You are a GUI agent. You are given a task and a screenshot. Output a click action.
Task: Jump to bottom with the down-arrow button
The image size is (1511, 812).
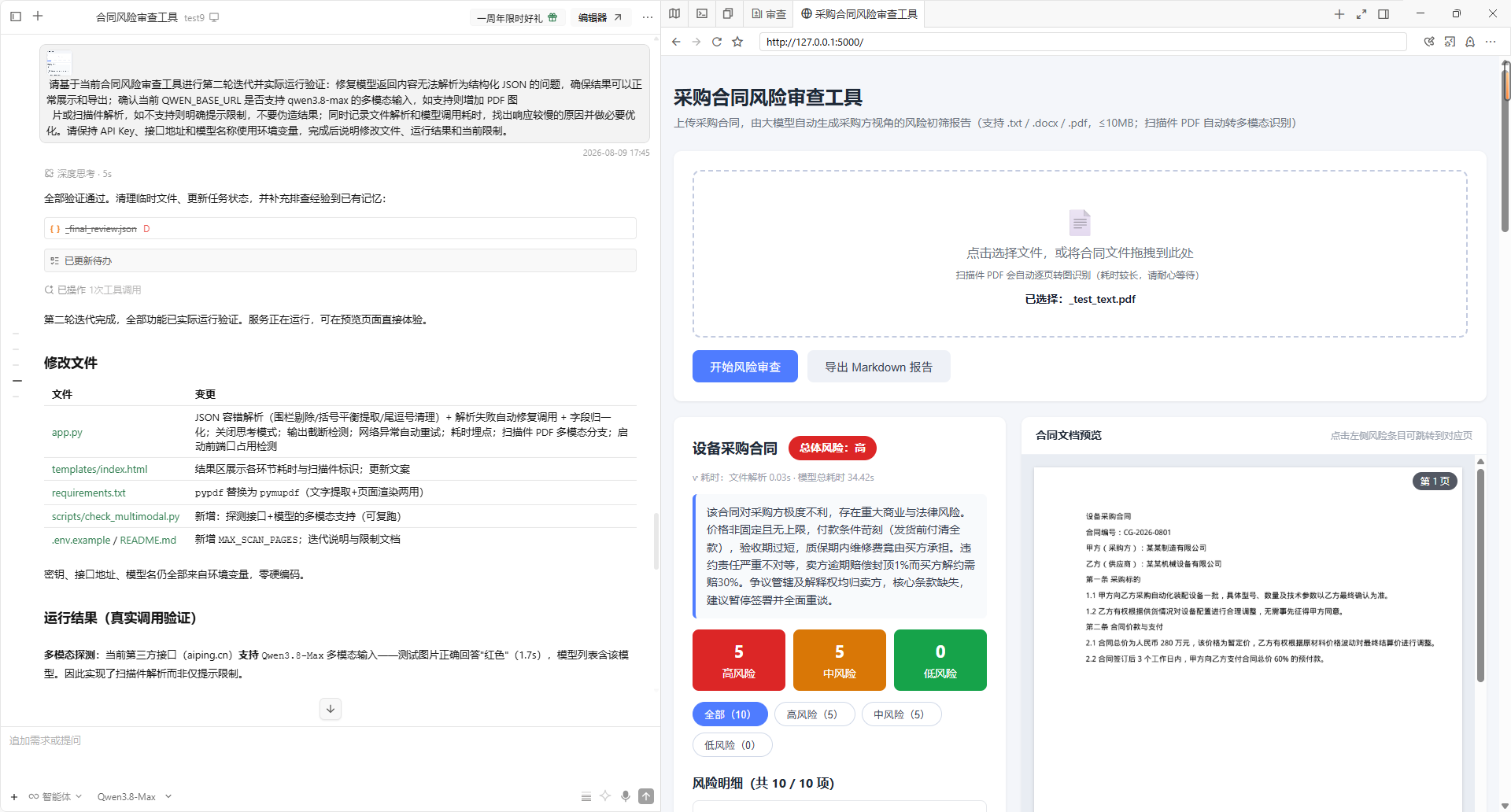331,709
